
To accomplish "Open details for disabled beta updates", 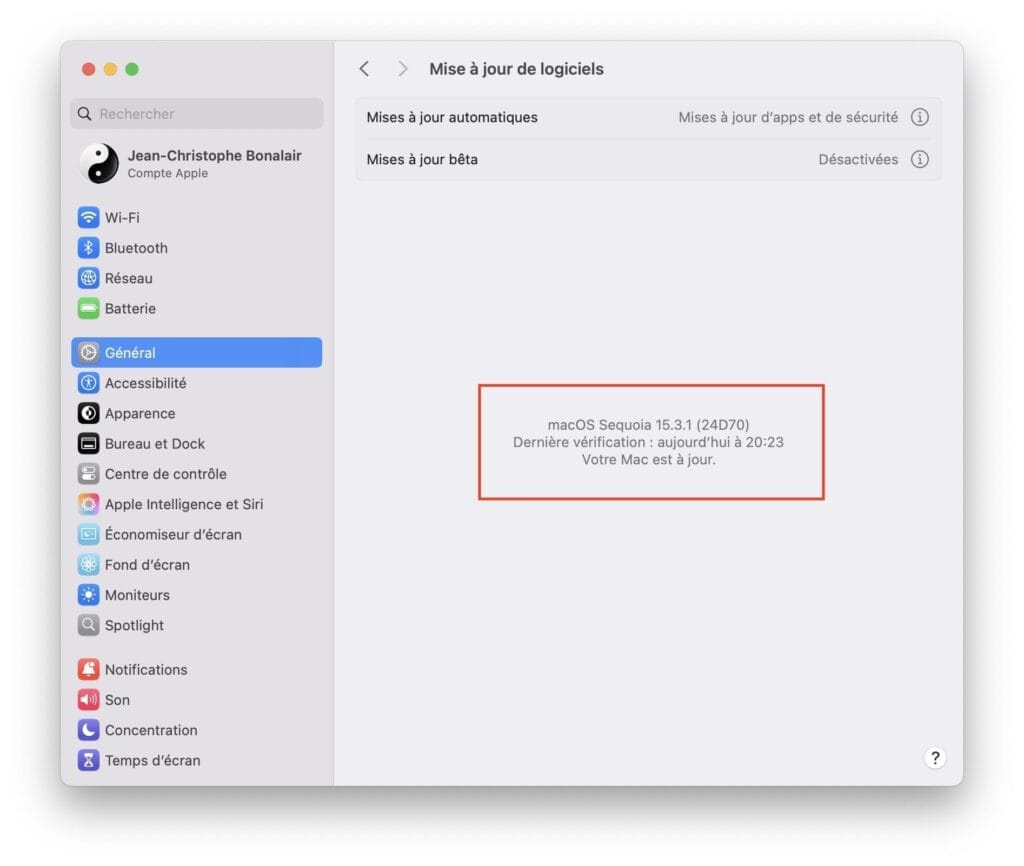I will click(919, 159).
